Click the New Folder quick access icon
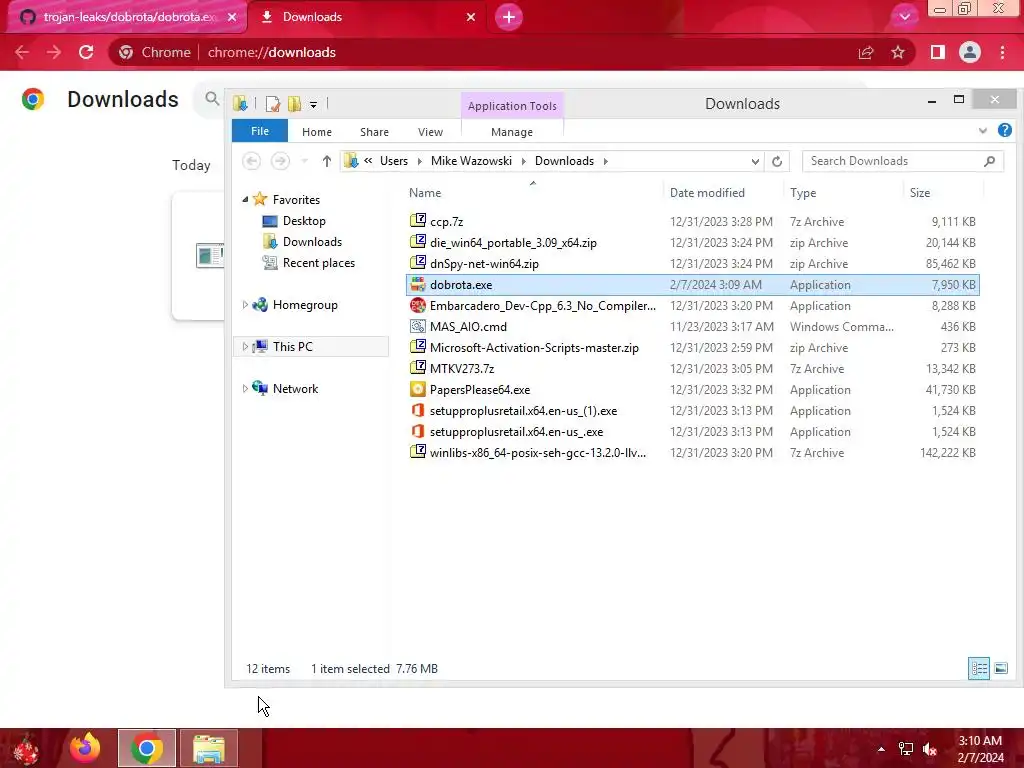Image resolution: width=1024 pixels, height=768 pixels. pos(295,104)
